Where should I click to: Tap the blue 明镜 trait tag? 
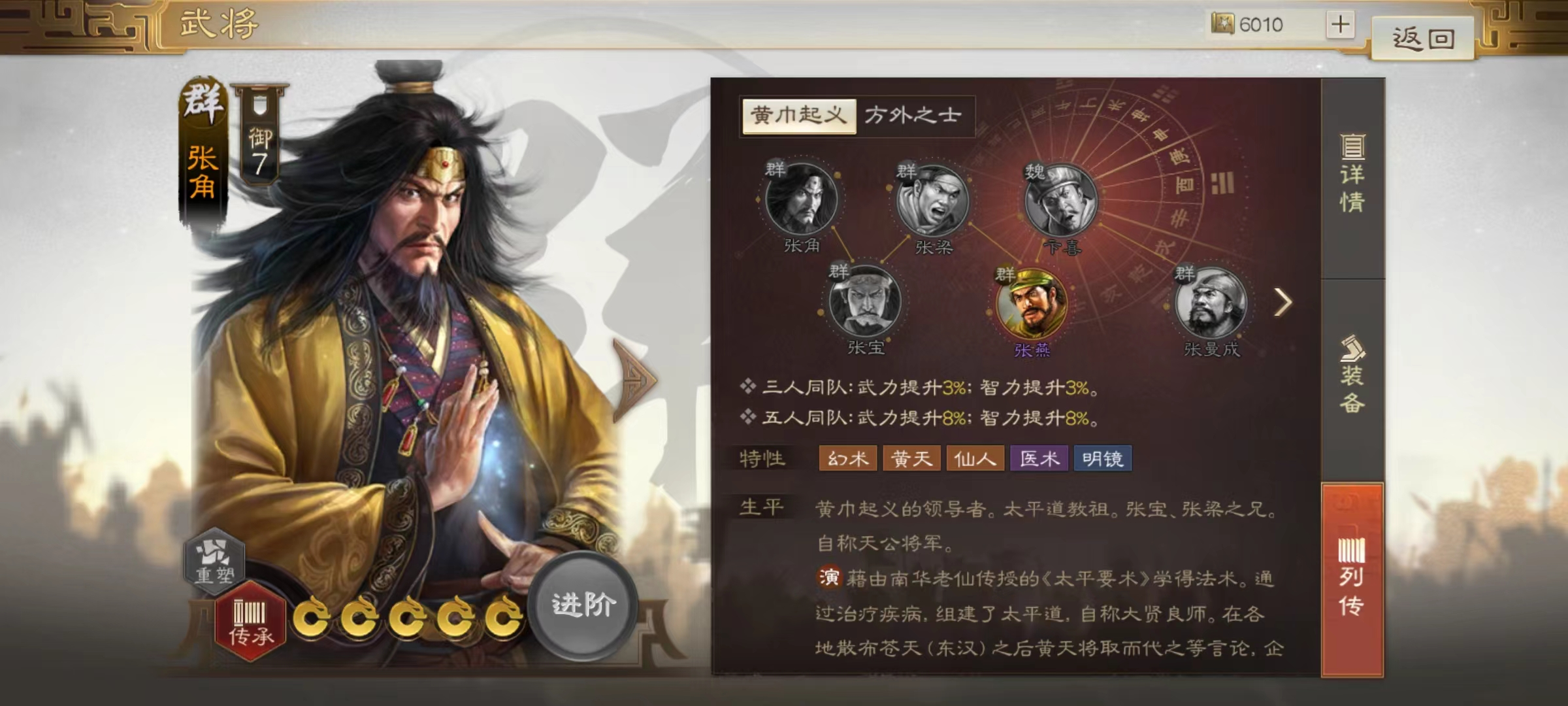(1103, 458)
